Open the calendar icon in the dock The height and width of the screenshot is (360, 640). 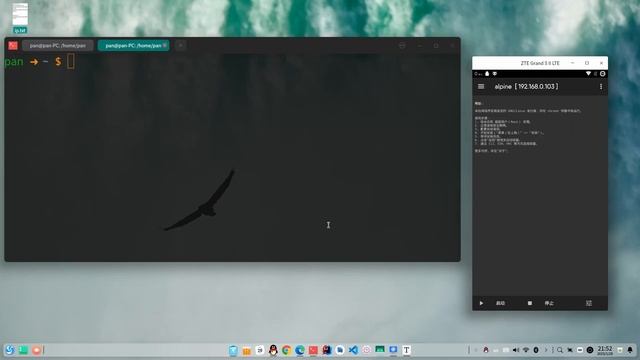click(x=260, y=350)
